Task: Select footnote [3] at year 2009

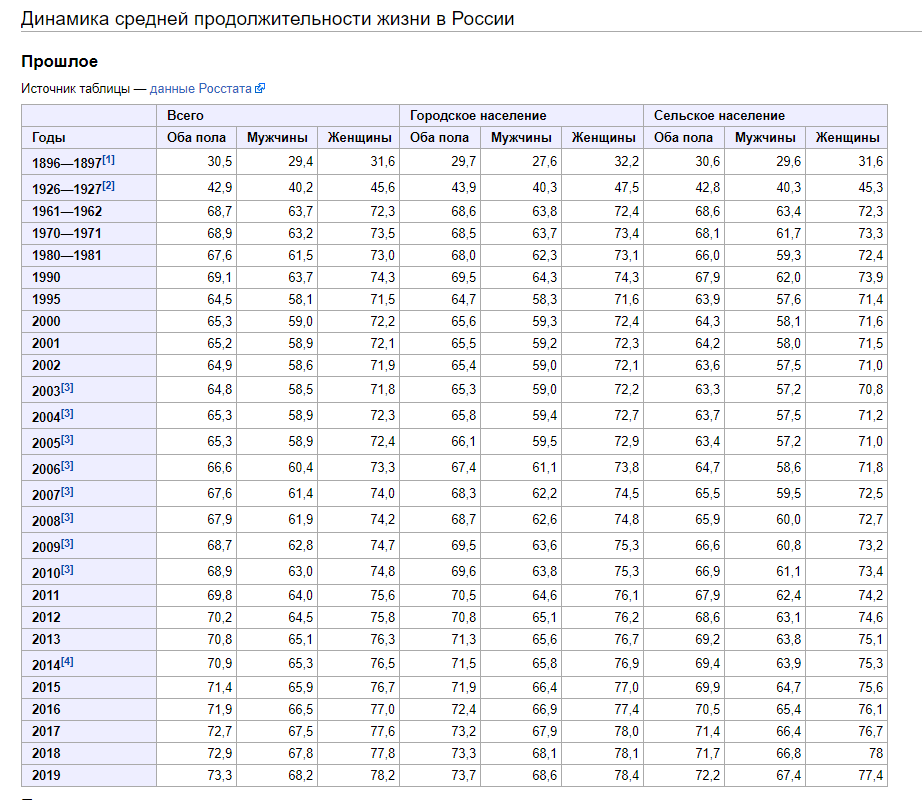Action: pyautogui.click(x=67, y=543)
